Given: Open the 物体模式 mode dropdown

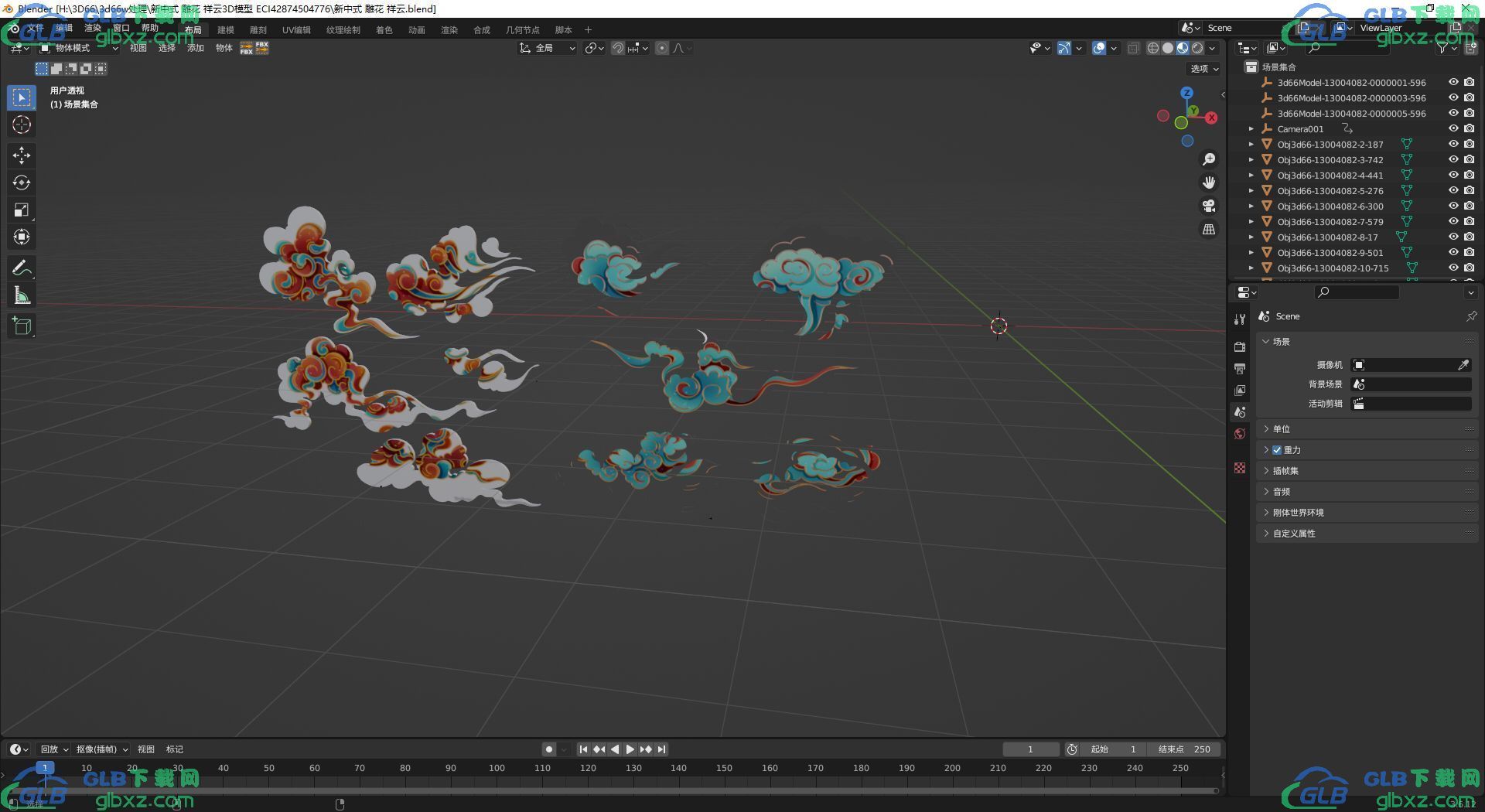Looking at the screenshot, I should tap(79, 48).
